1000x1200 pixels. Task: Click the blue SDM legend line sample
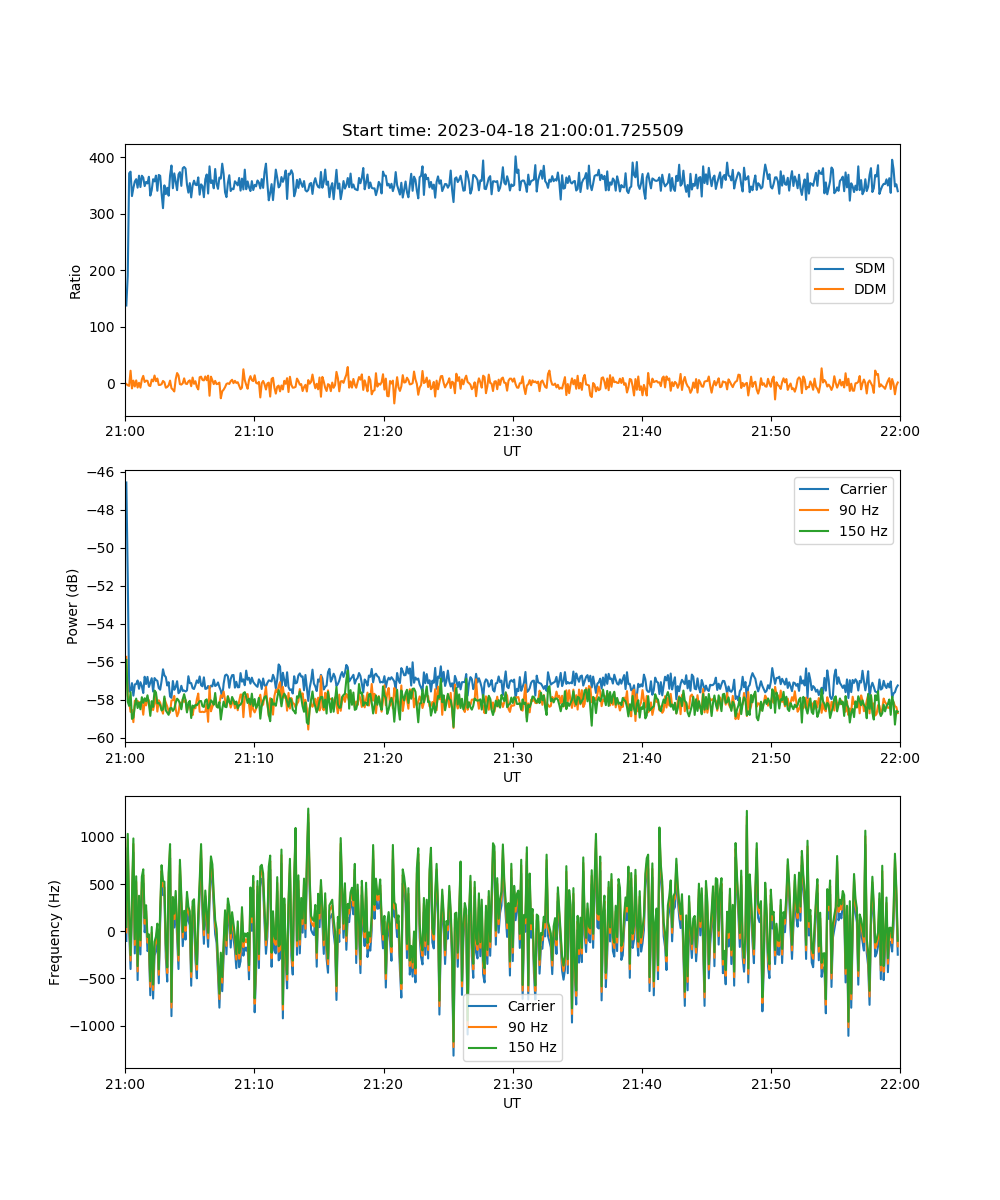pyautogui.click(x=831, y=270)
